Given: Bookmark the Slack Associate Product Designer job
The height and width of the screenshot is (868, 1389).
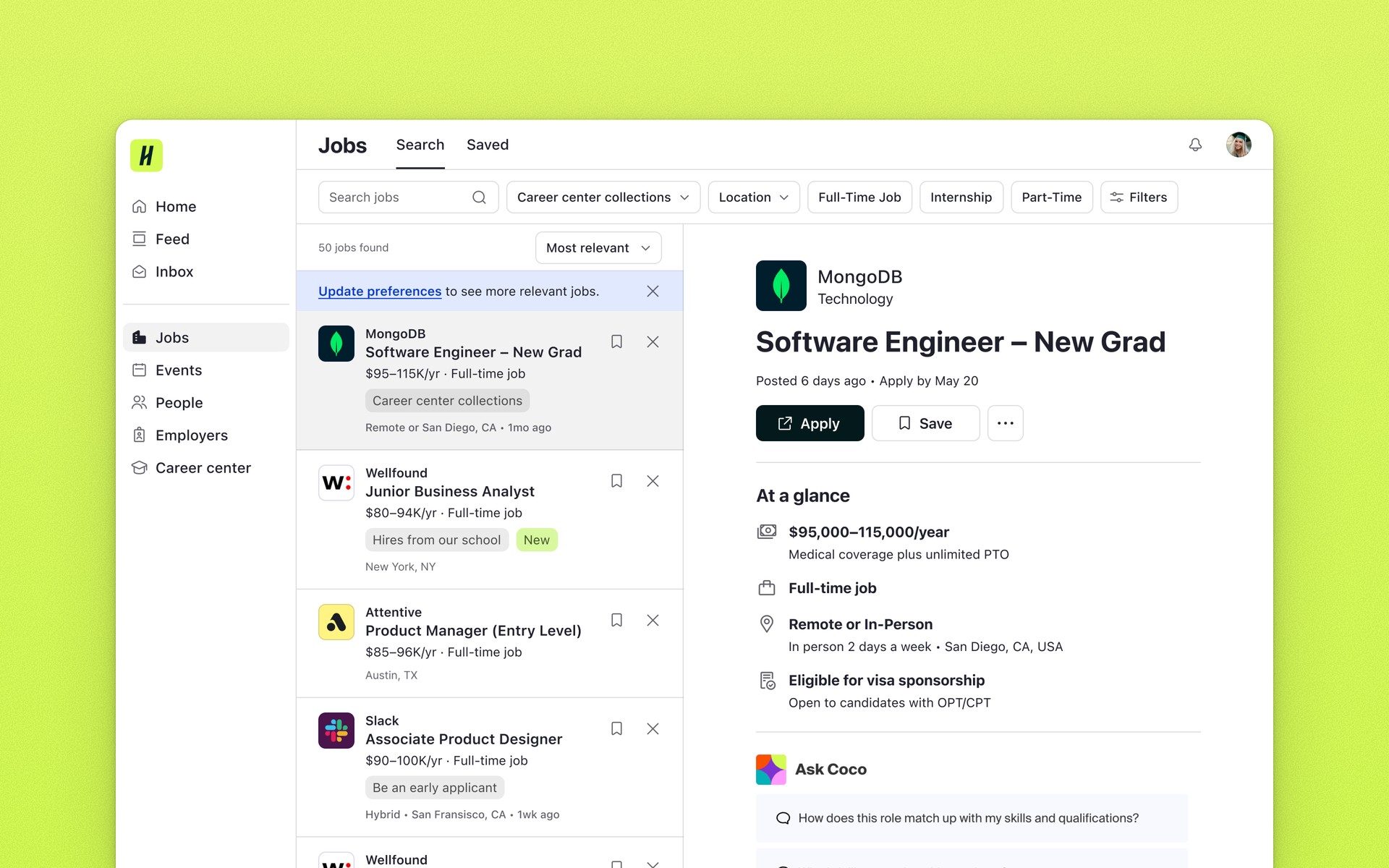Looking at the screenshot, I should click(x=616, y=729).
